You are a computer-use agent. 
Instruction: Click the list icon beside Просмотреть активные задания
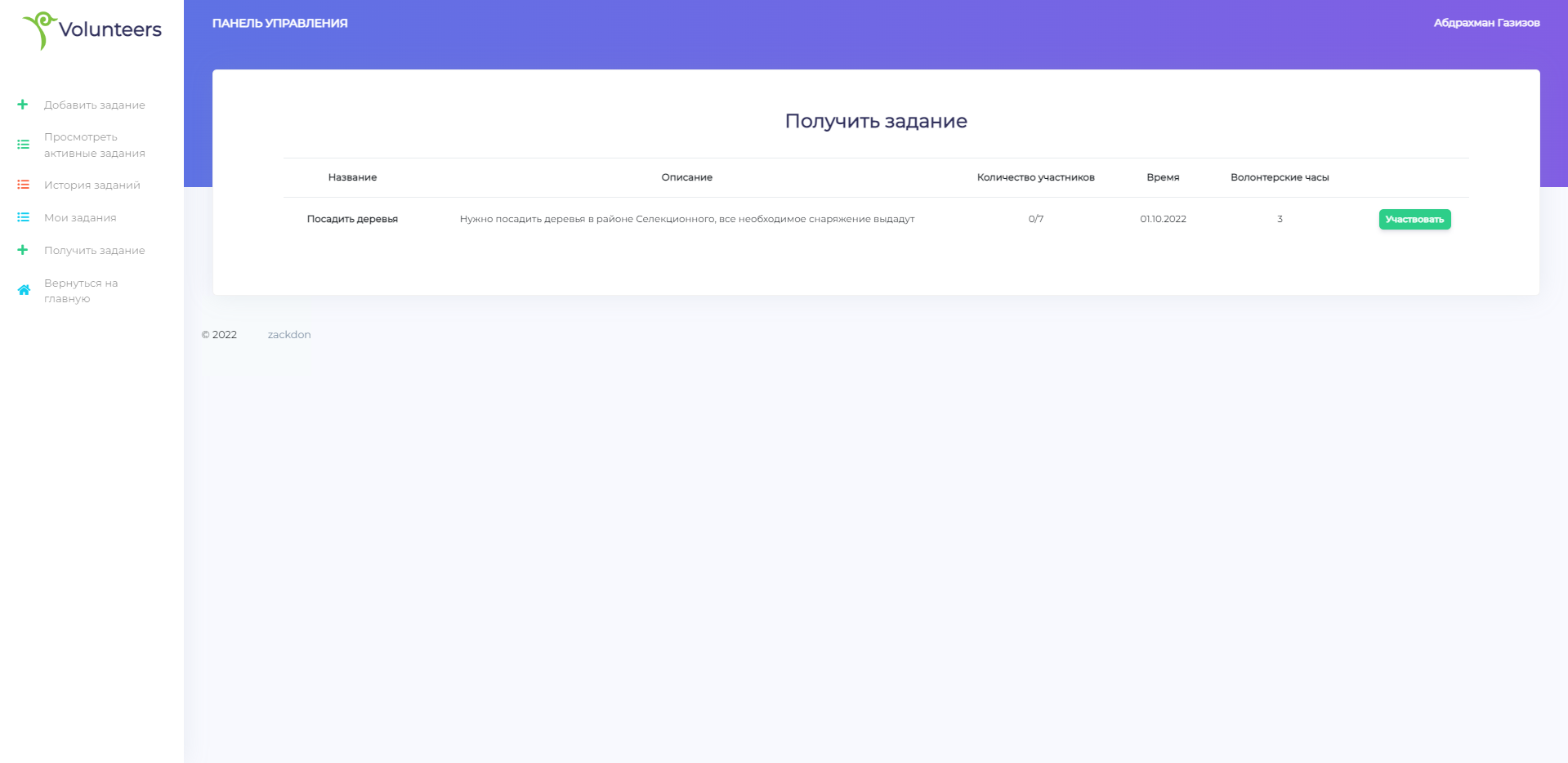click(23, 145)
